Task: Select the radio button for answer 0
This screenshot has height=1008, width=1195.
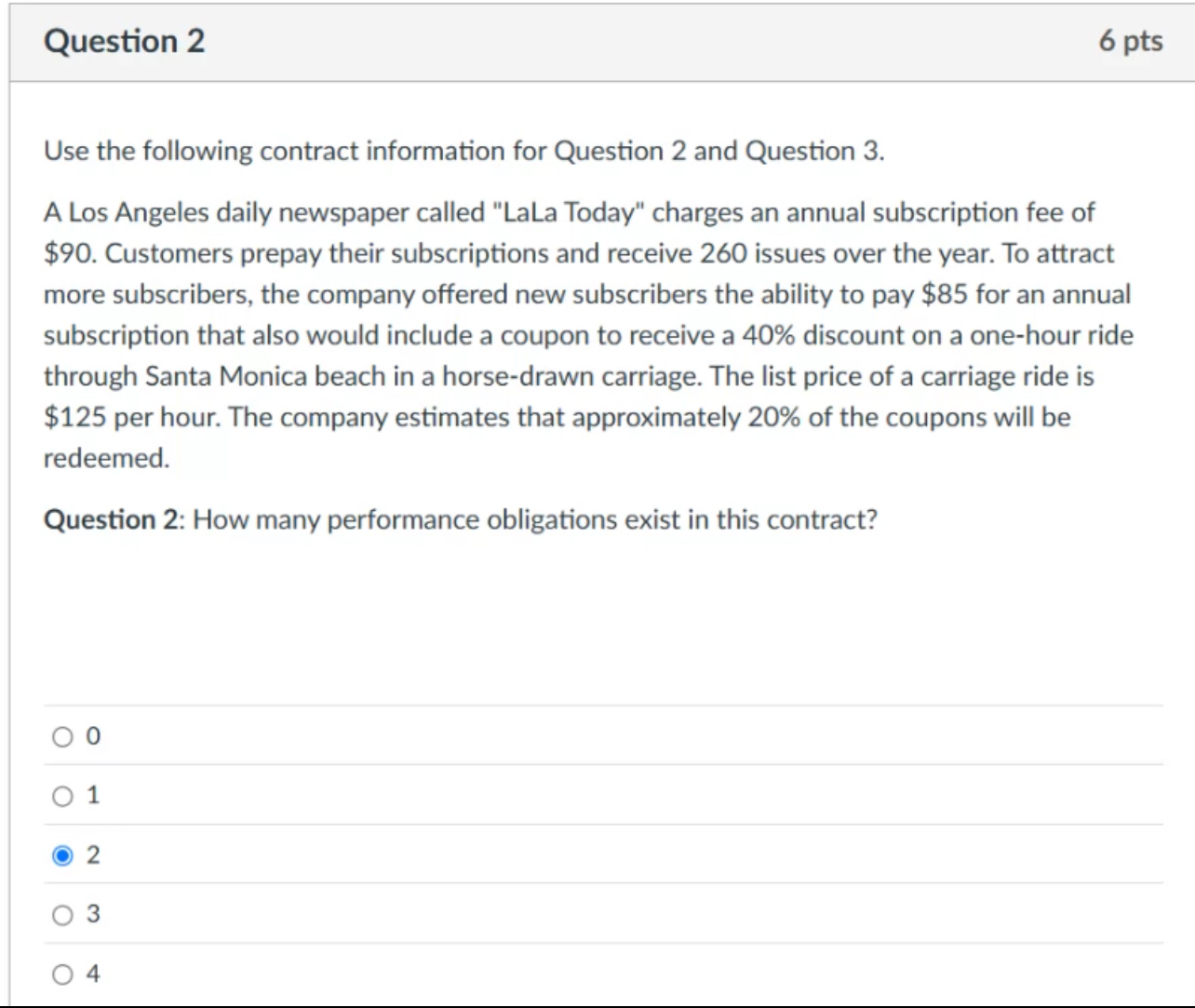Action: [x=61, y=735]
